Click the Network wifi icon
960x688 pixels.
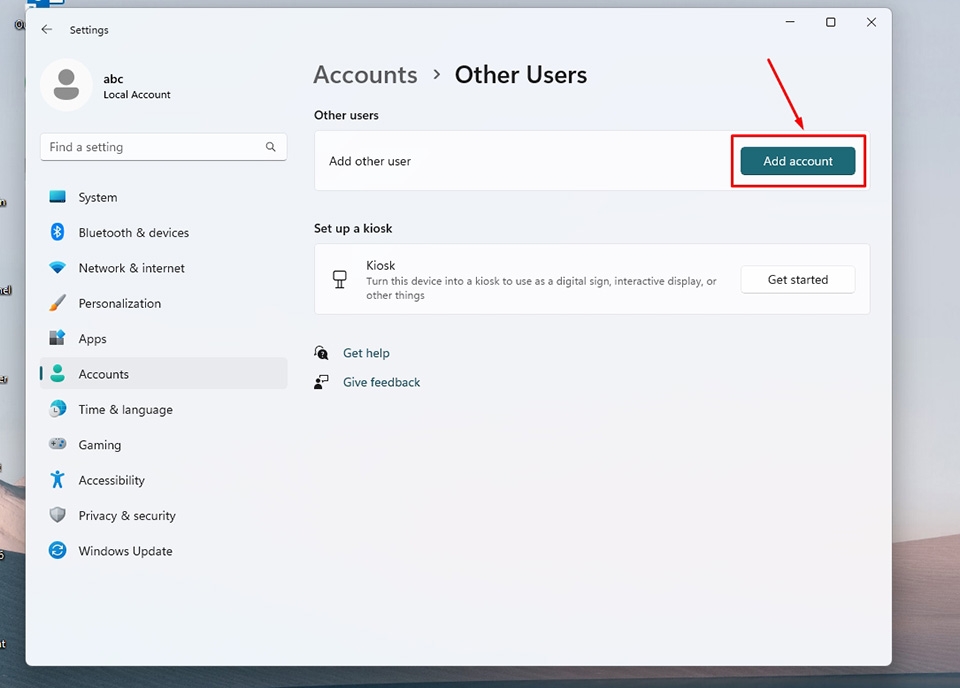[x=58, y=267]
